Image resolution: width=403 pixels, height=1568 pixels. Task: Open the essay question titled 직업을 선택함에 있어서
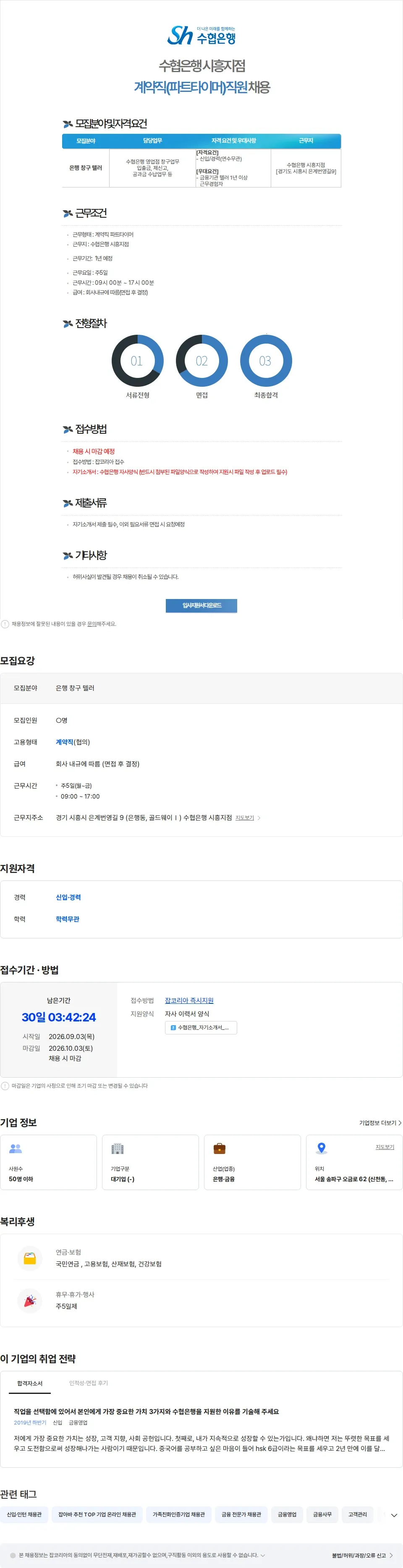tap(146, 1411)
